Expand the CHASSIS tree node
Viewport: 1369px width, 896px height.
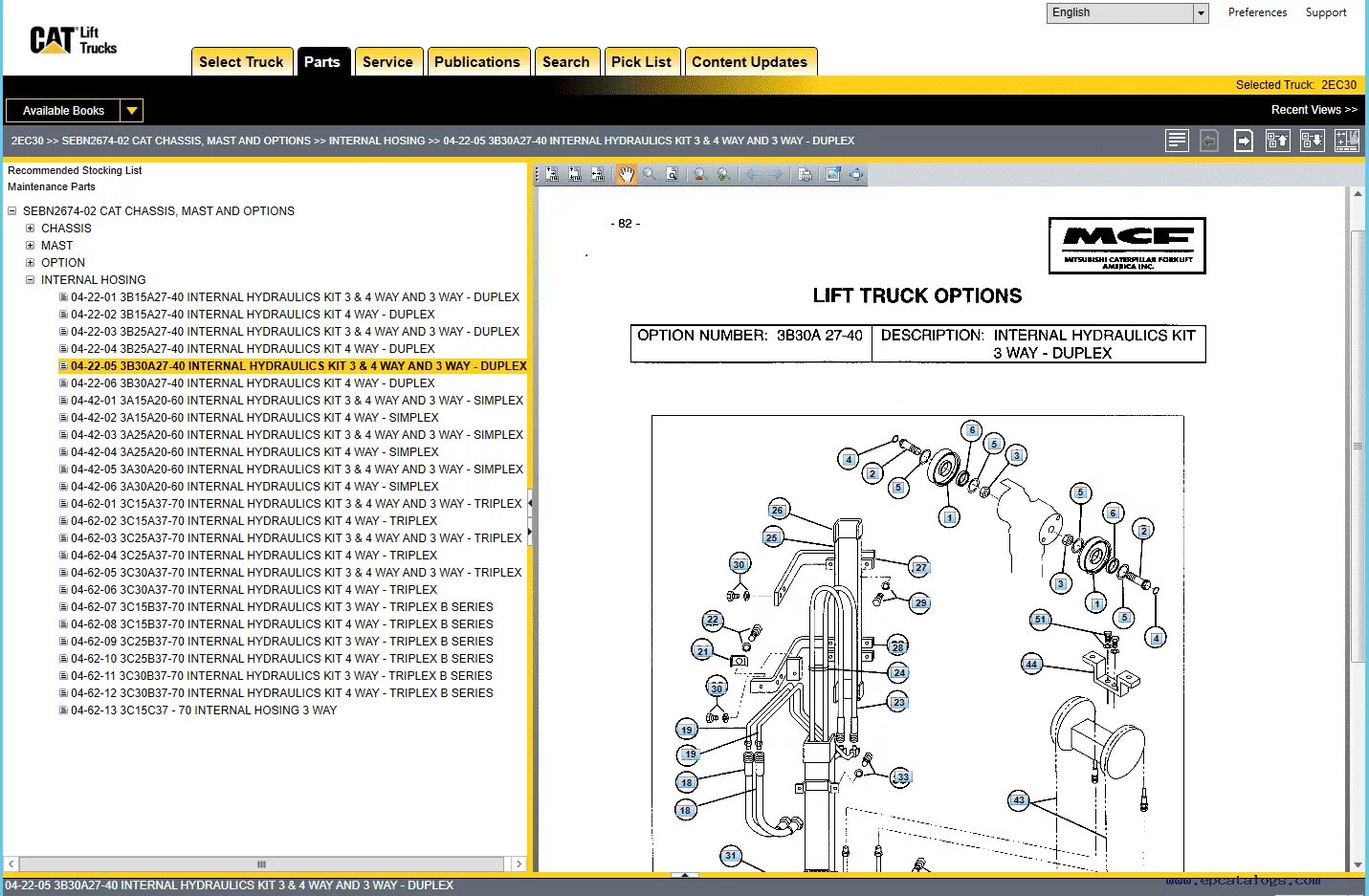point(31,229)
